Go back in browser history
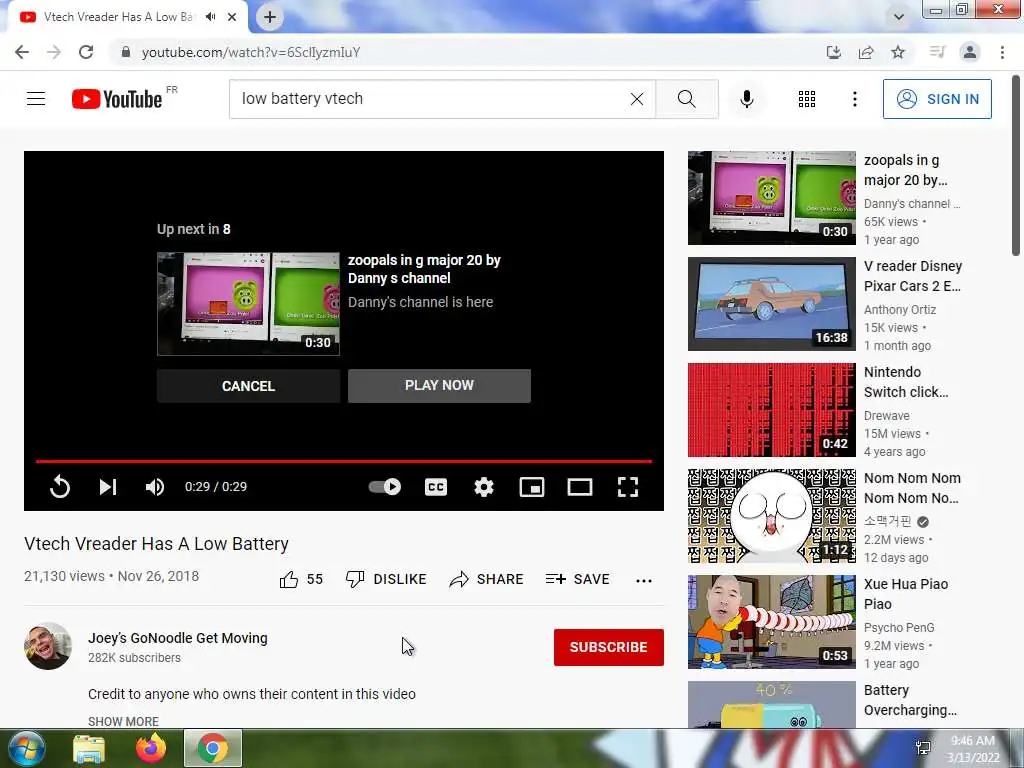The height and width of the screenshot is (768, 1024). pos(22,52)
